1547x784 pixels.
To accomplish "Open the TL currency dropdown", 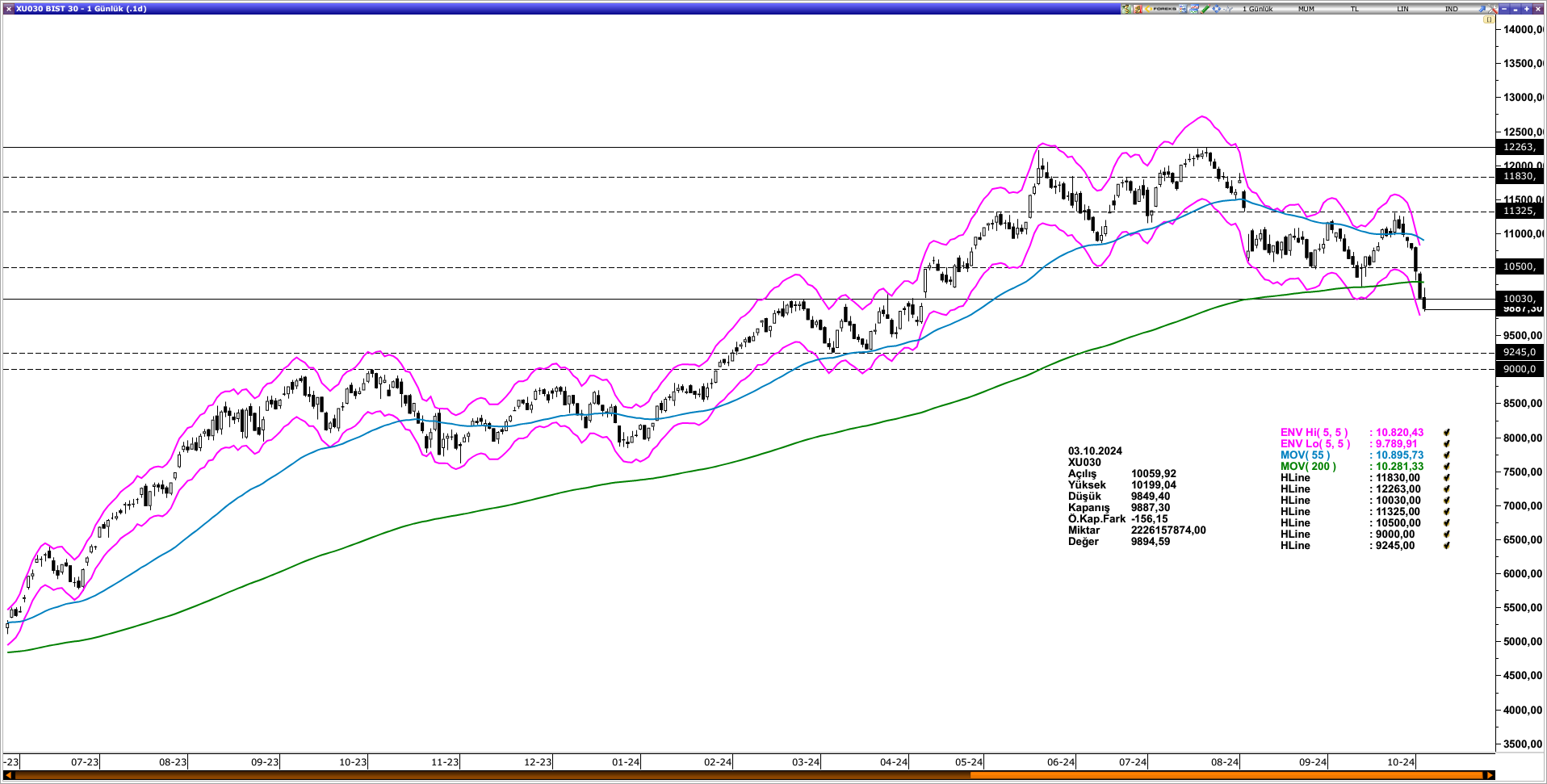I will coord(1355,9).
